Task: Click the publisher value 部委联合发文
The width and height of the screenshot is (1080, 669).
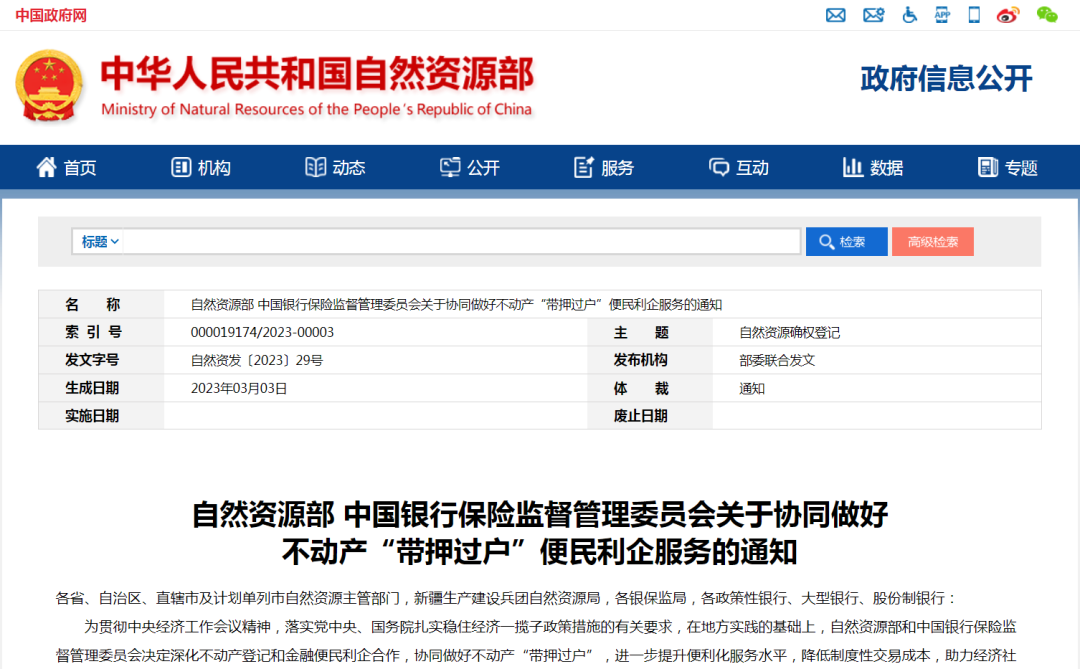Action: 777,360
